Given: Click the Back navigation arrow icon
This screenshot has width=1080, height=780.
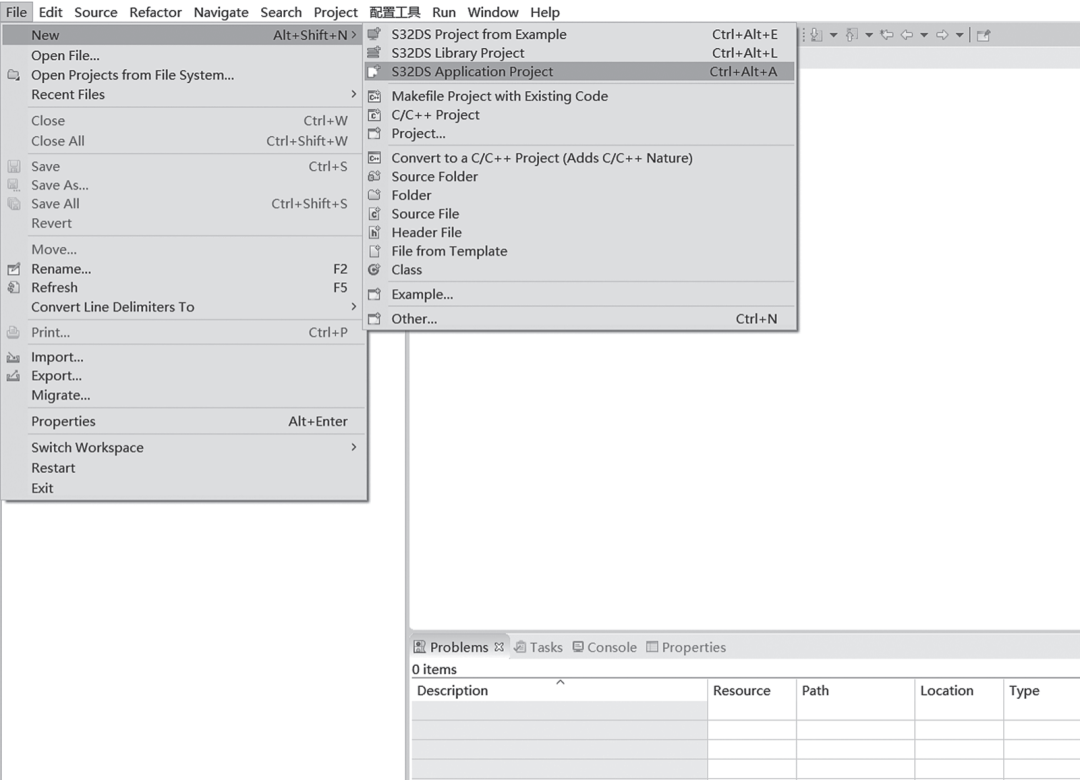Looking at the screenshot, I should coord(907,35).
